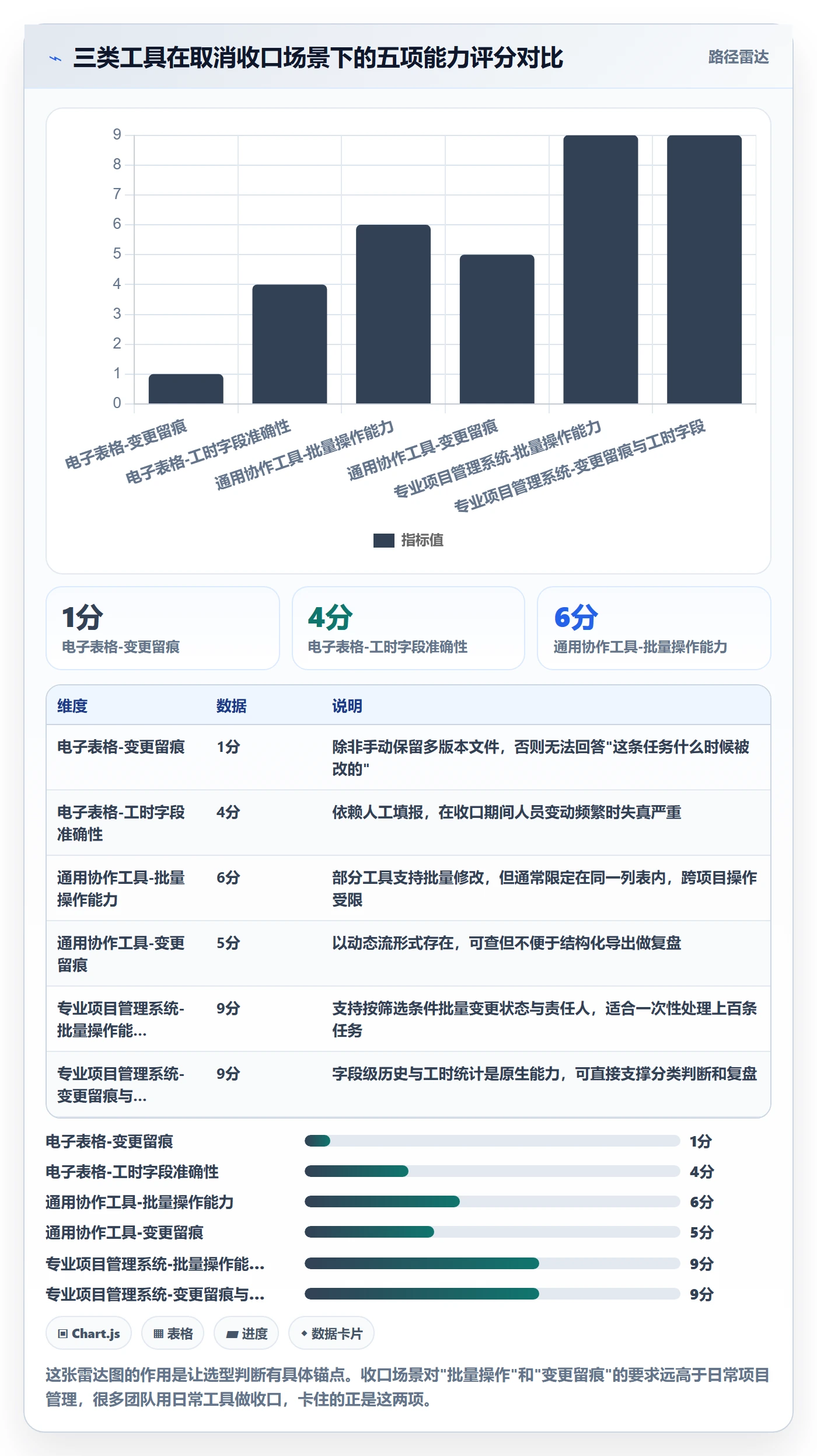Click the progress bar for 专业项目管理系统-批量操作能…
This screenshot has height=1456, width=817.
tap(492, 1263)
